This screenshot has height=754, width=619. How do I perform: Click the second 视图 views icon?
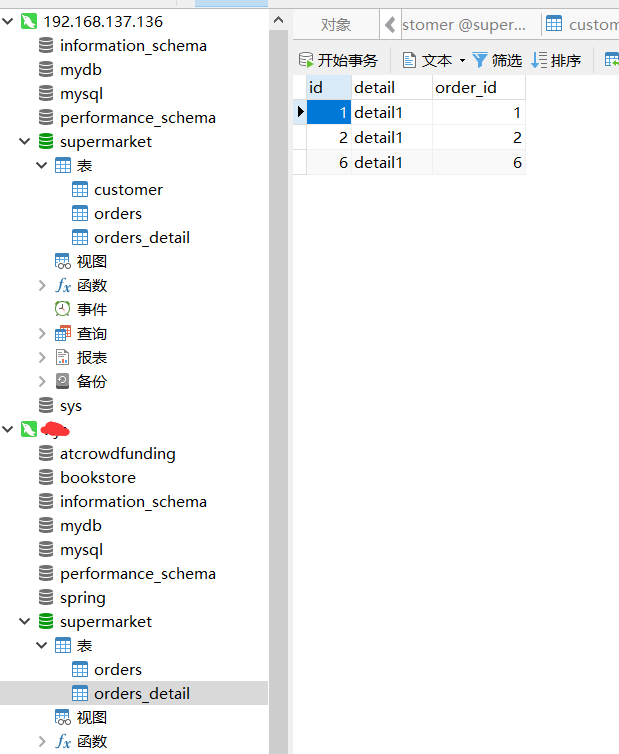point(63,717)
